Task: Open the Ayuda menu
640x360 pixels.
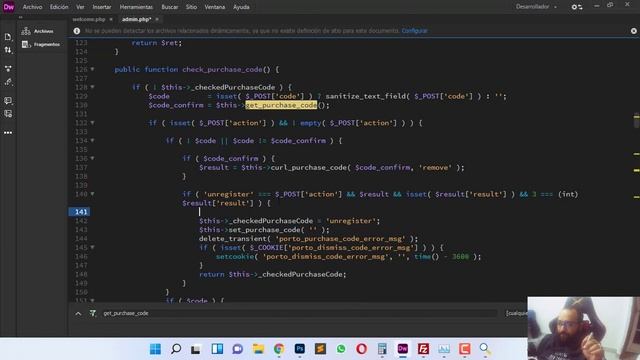Action: tap(241, 7)
